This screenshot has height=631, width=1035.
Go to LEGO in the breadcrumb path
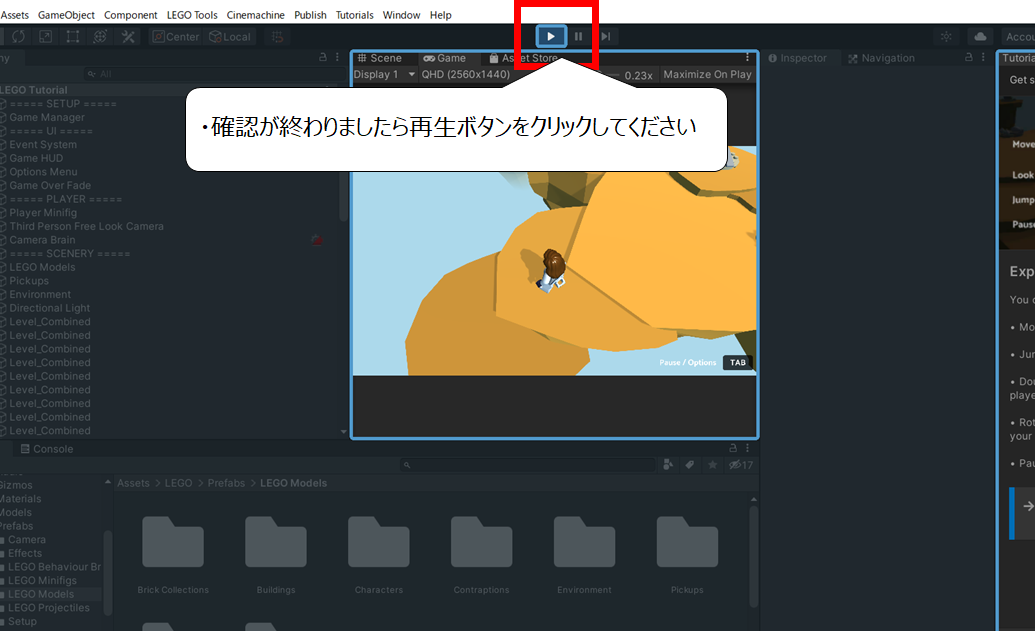(x=178, y=483)
